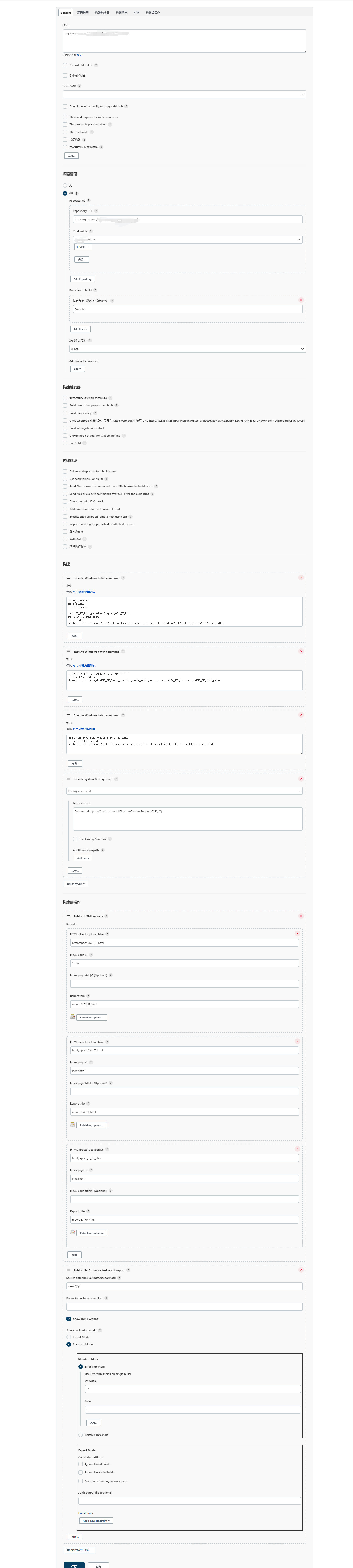Open help icon beside Credentials label
Viewport: 353px width, 1568px height.
(x=91, y=231)
